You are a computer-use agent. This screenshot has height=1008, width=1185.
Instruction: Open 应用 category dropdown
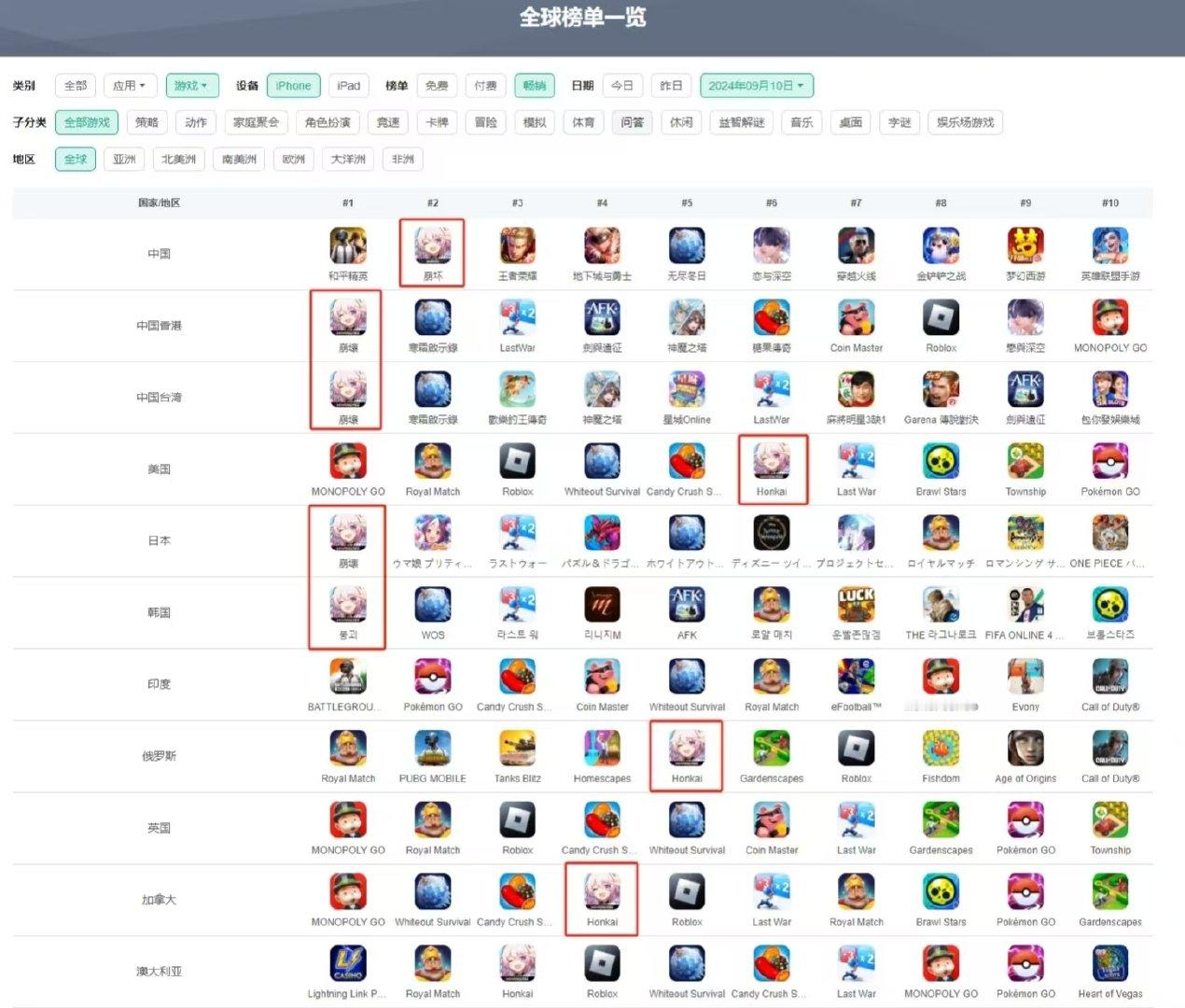130,86
